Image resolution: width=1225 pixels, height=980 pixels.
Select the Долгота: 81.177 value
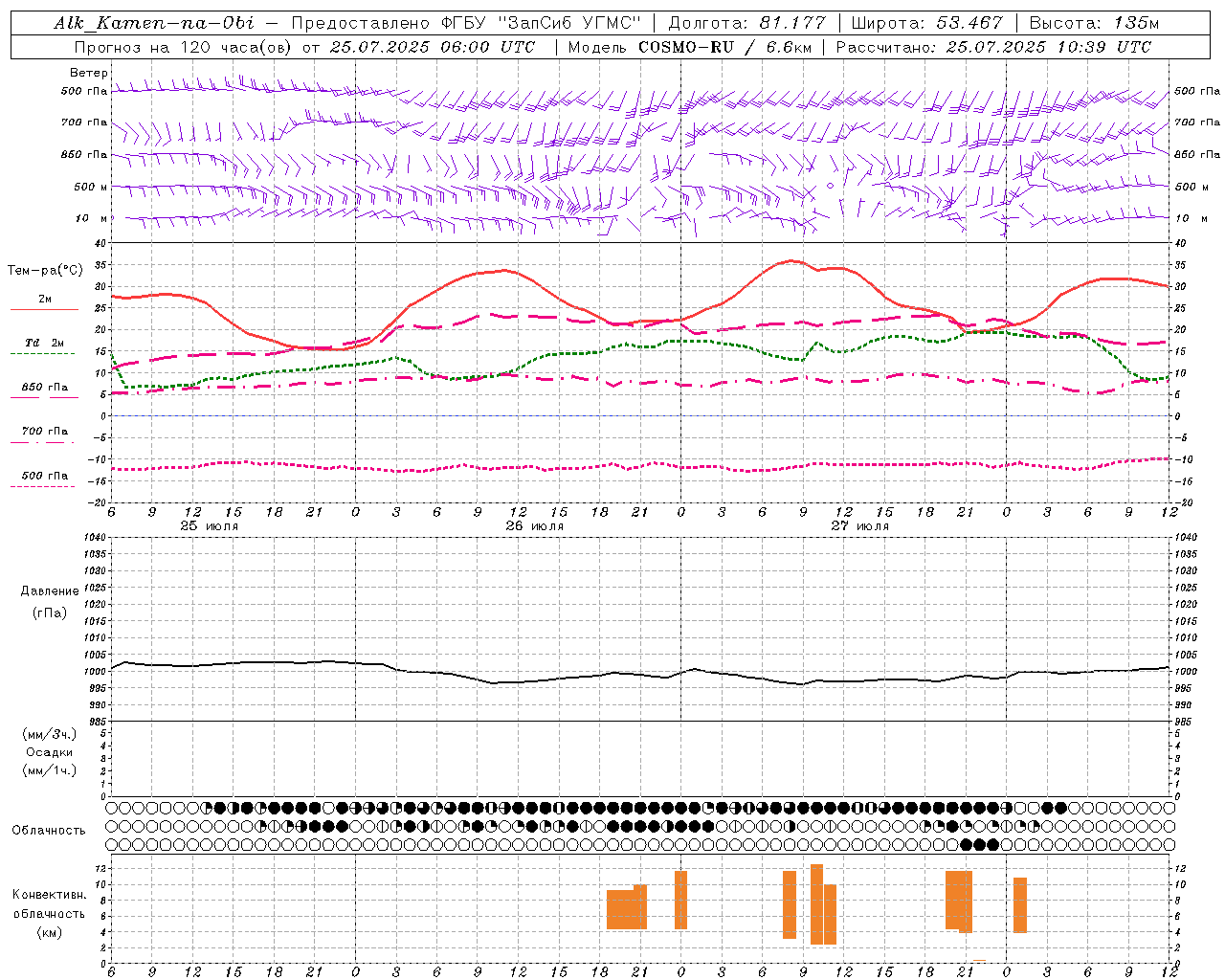(x=746, y=23)
